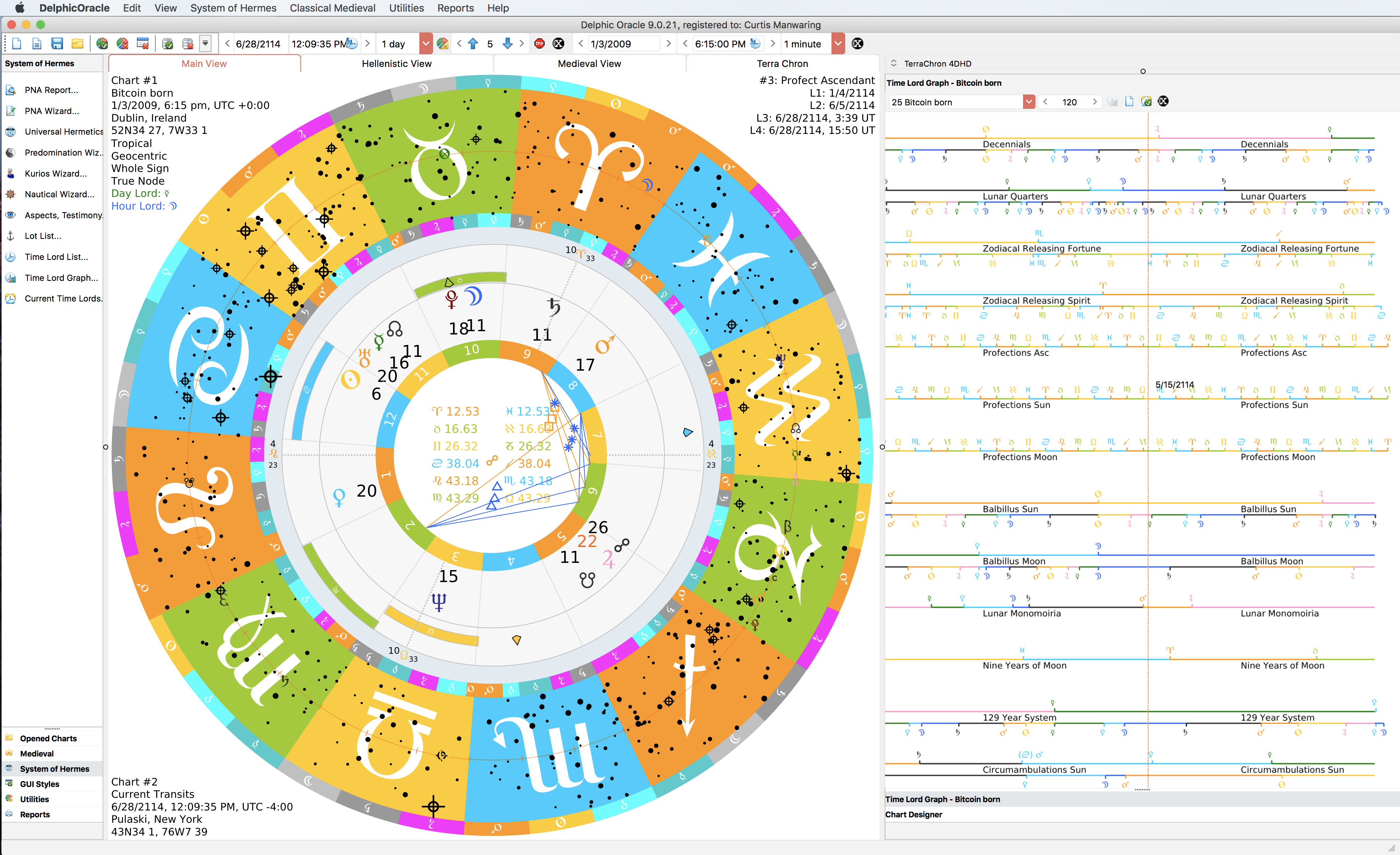Open Universal Hermetics in sidebar

tap(63, 131)
